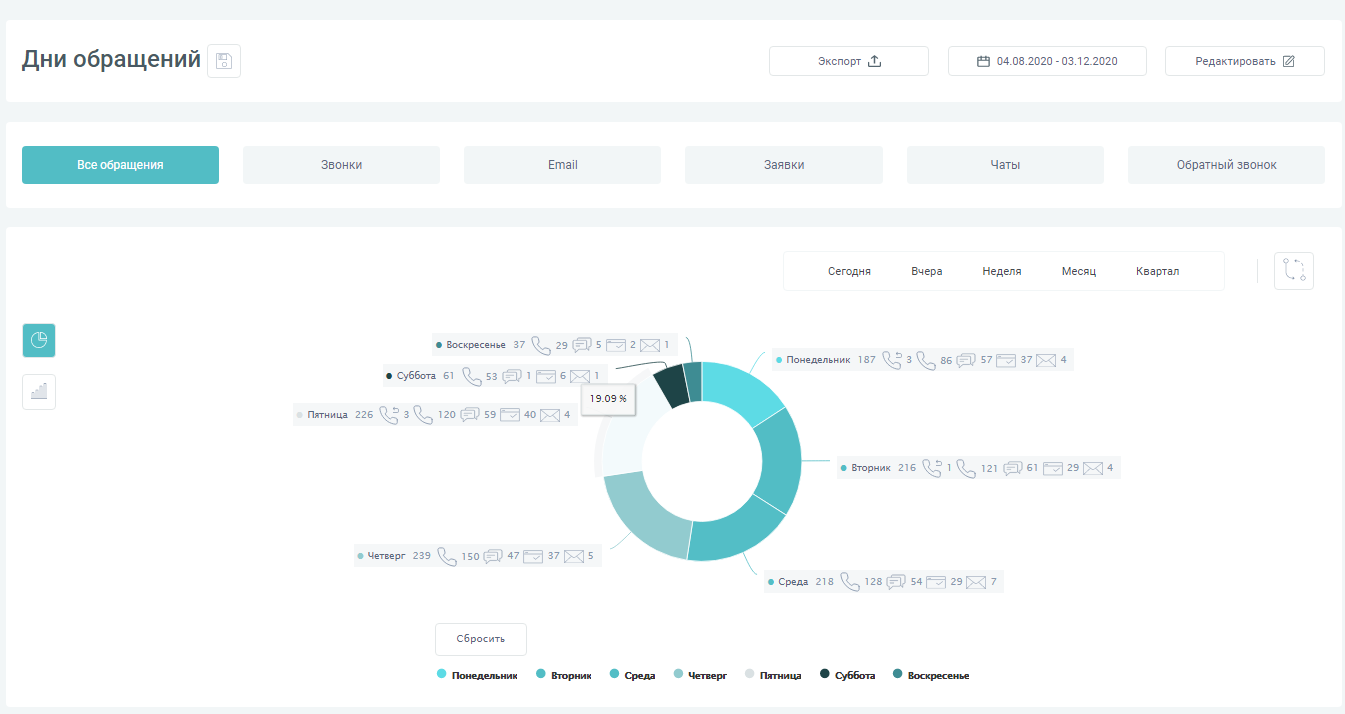
Task: Select the Неделя period
Action: [x=1002, y=271]
